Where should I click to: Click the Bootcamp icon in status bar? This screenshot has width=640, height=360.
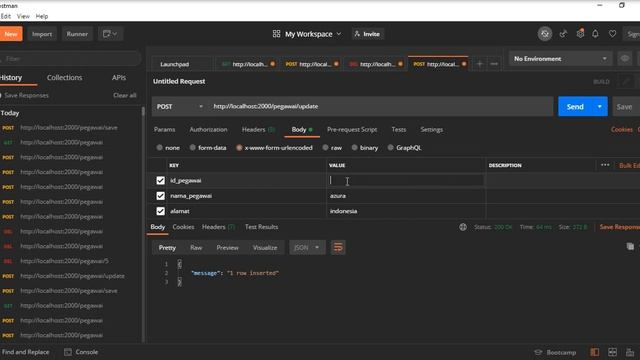click(x=538, y=352)
